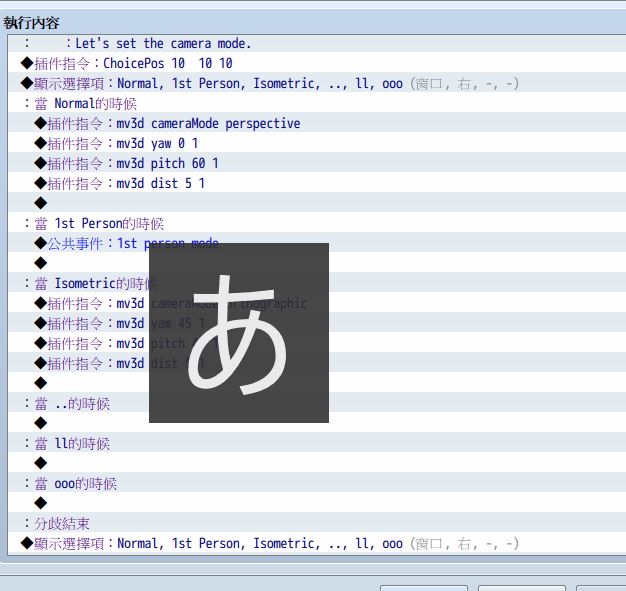Select the ChoicePos 10 10 10 plugin command
Screen dimensions: 626x591
pyautogui.click(x=317, y=63)
